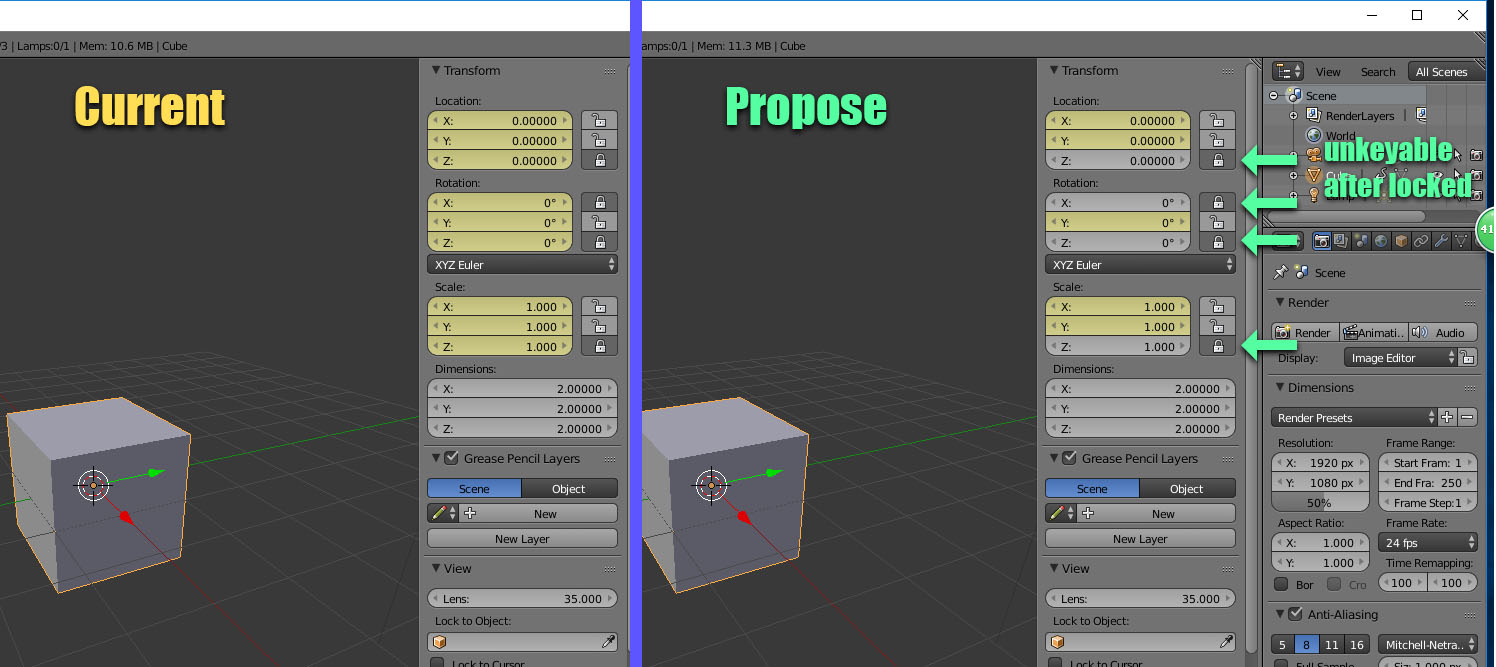Screen dimensions: 1496x667
Task: Switch to Object tab in Propose Grease Pencil
Action: (x=1187, y=489)
